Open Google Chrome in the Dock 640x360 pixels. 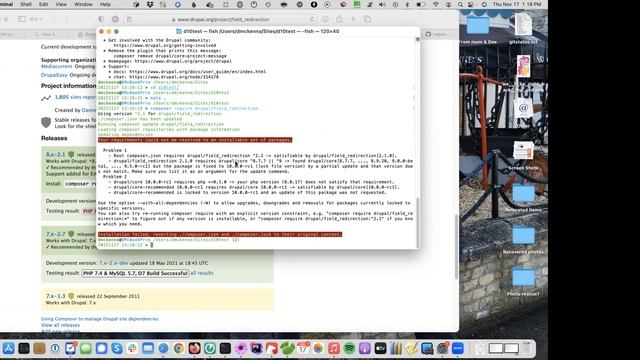179,348
